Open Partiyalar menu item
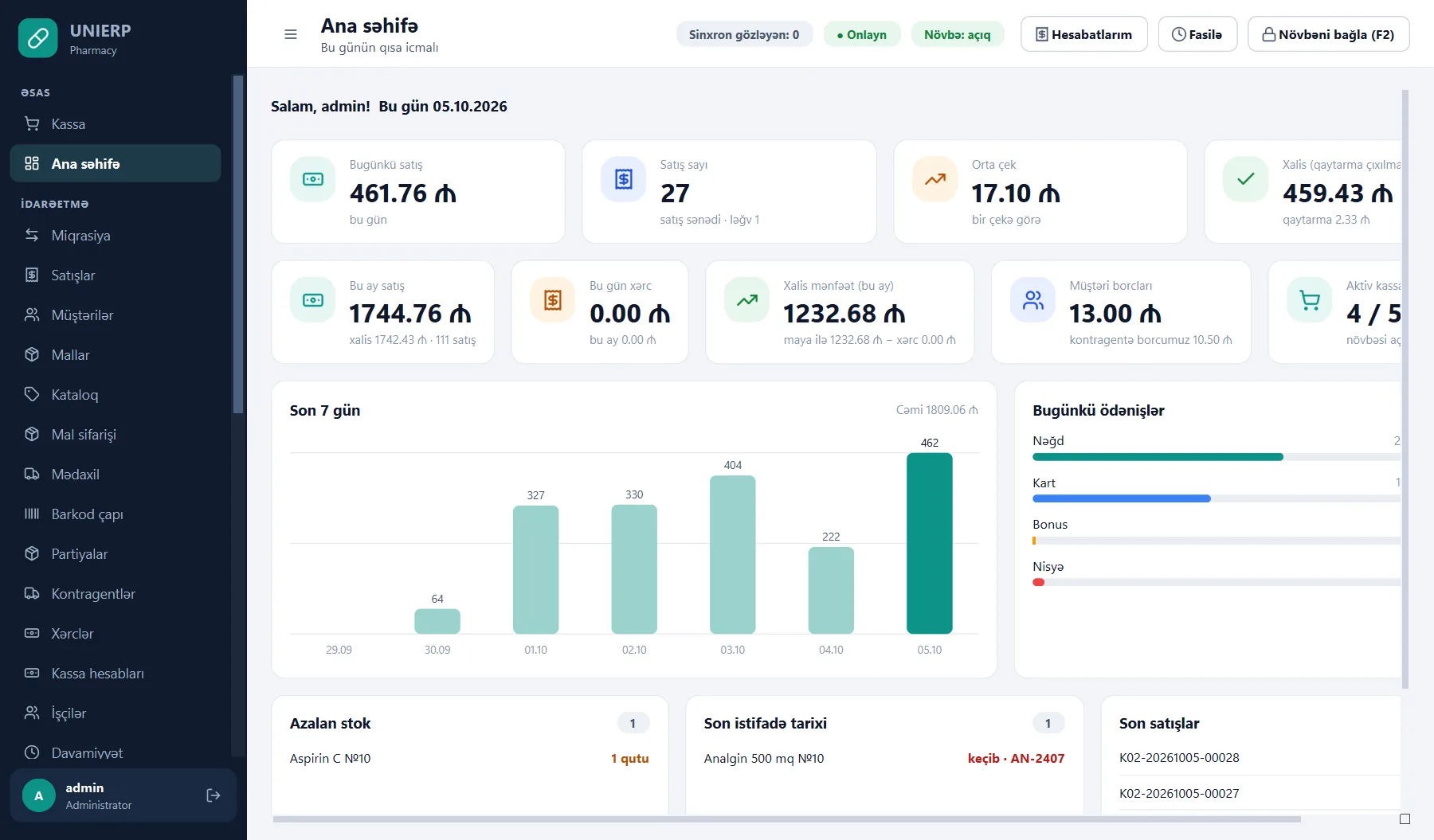 click(116, 554)
